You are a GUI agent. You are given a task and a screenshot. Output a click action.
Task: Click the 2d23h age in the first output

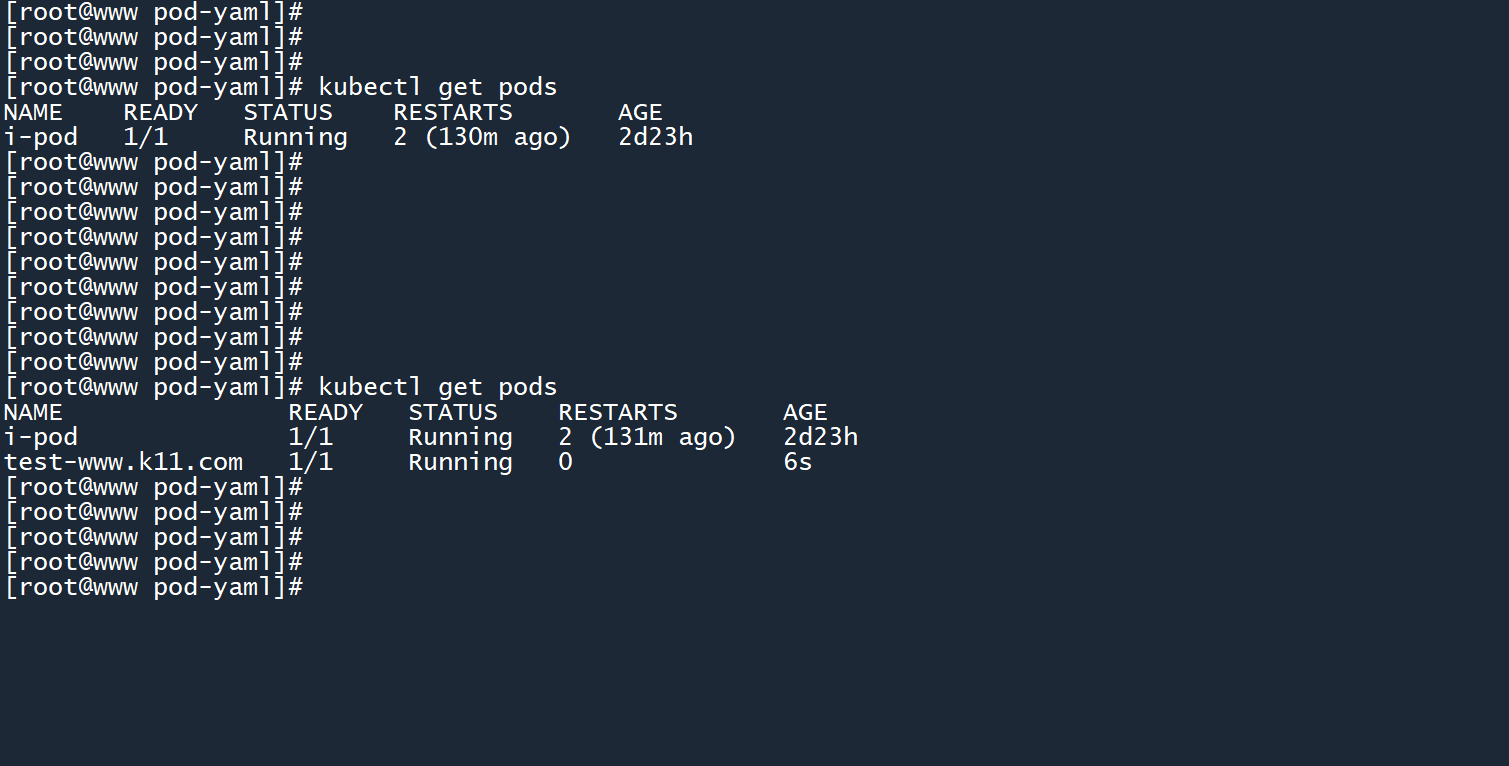coord(655,137)
